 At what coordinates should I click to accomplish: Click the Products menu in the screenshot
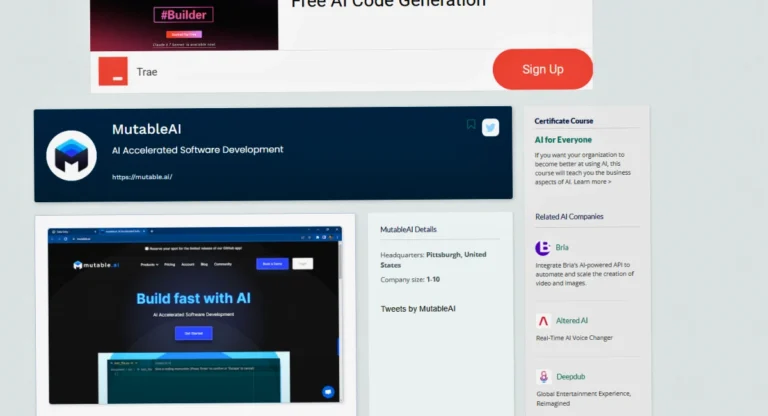coord(149,265)
